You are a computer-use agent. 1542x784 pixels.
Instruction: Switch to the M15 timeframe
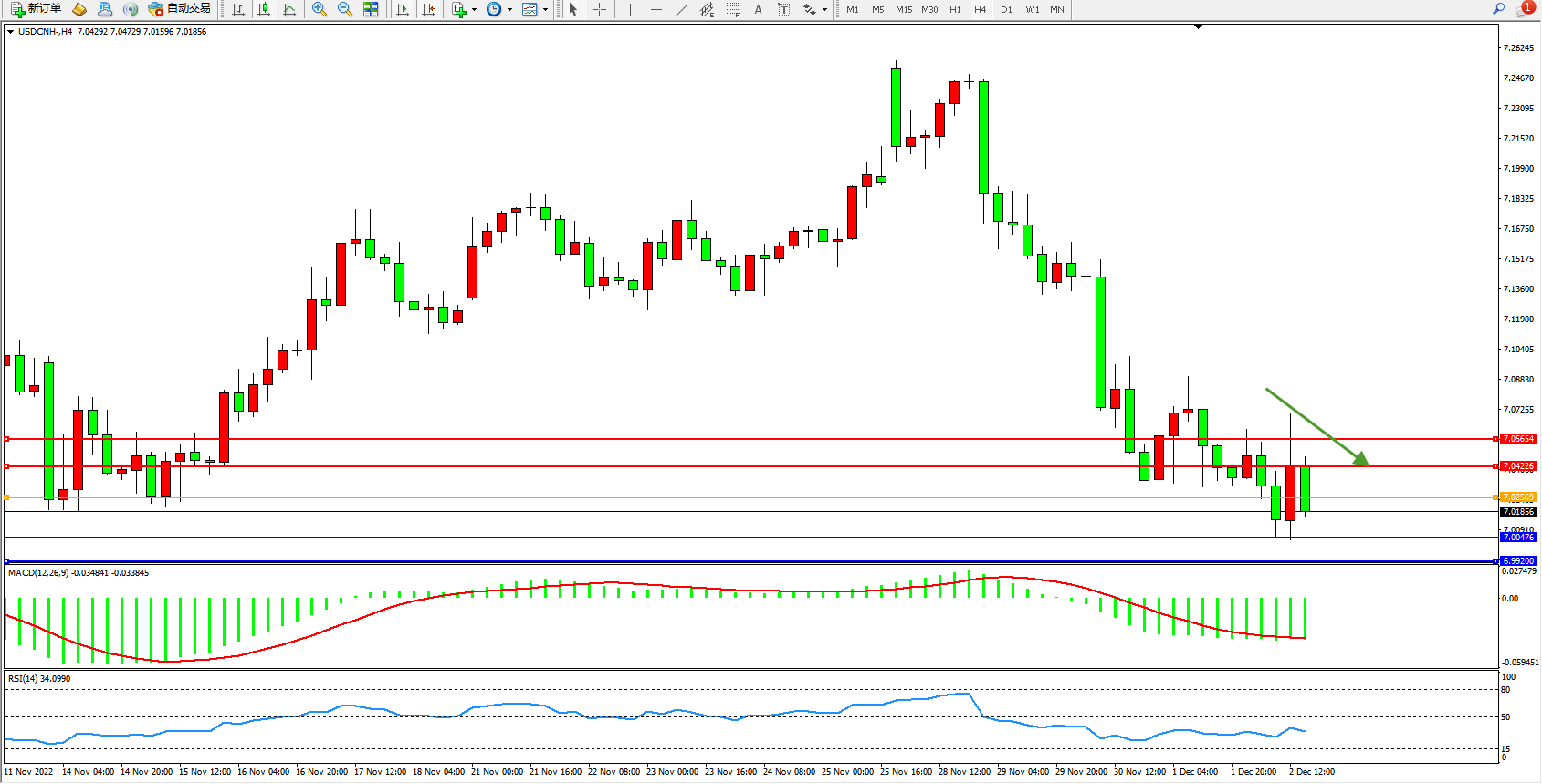(x=903, y=9)
